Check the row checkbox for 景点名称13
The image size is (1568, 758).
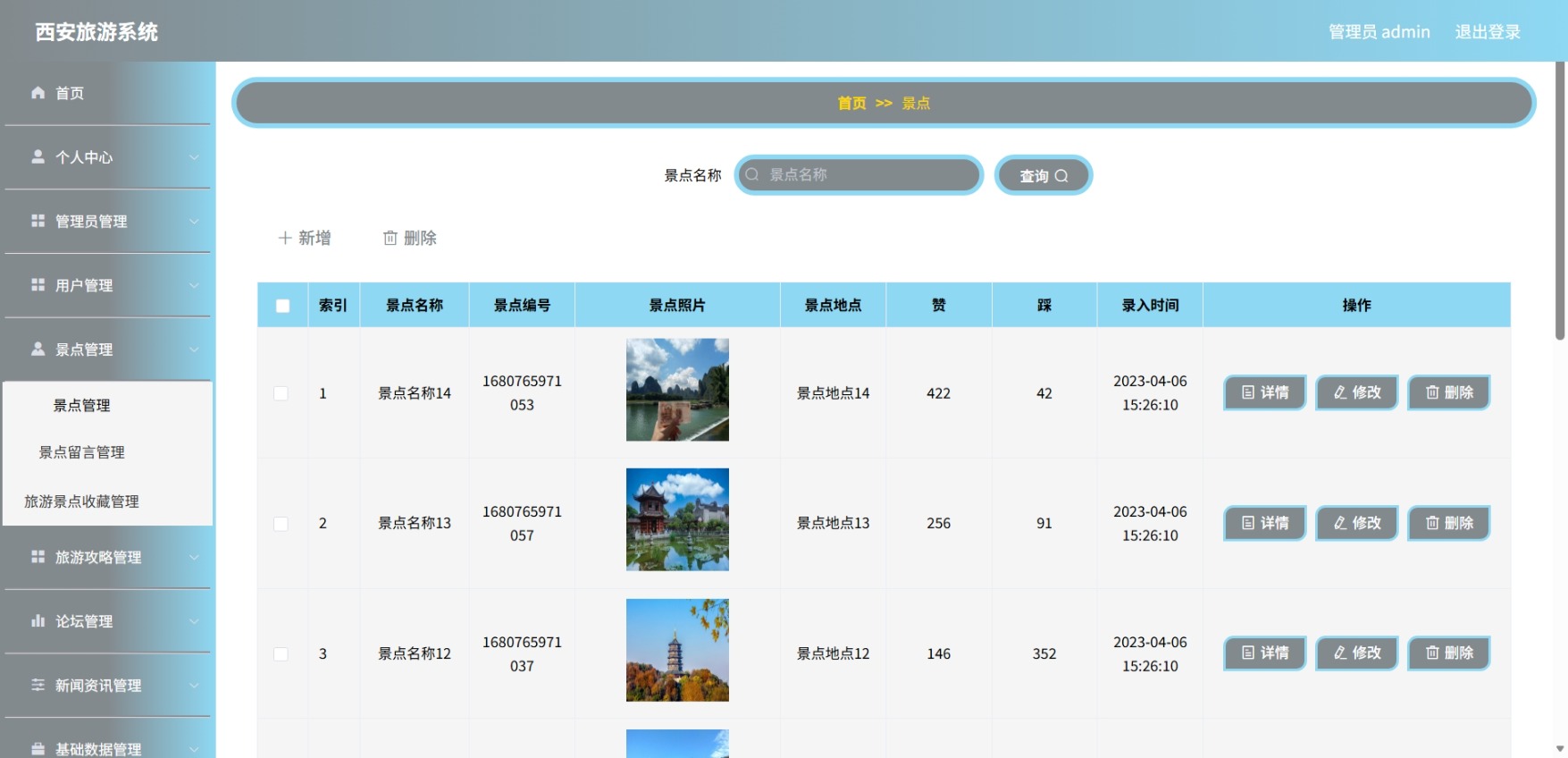pyautogui.click(x=281, y=524)
